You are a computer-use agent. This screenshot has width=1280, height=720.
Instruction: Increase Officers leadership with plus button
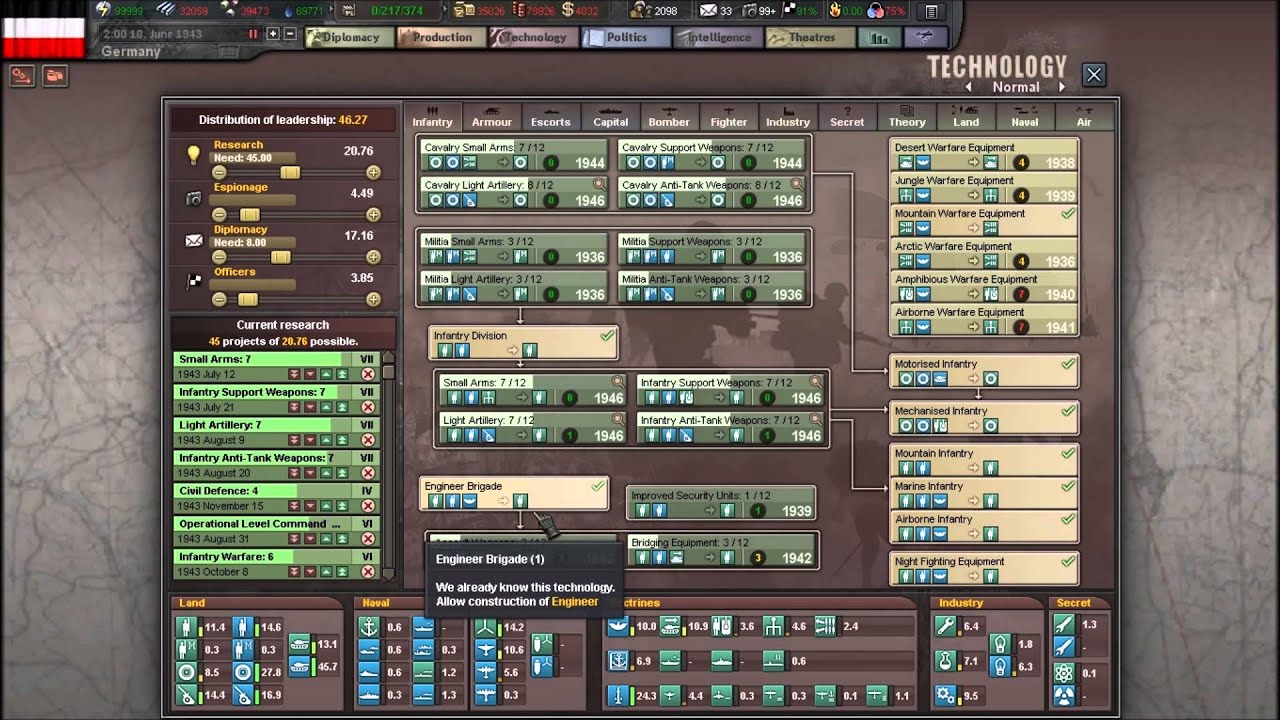click(373, 299)
